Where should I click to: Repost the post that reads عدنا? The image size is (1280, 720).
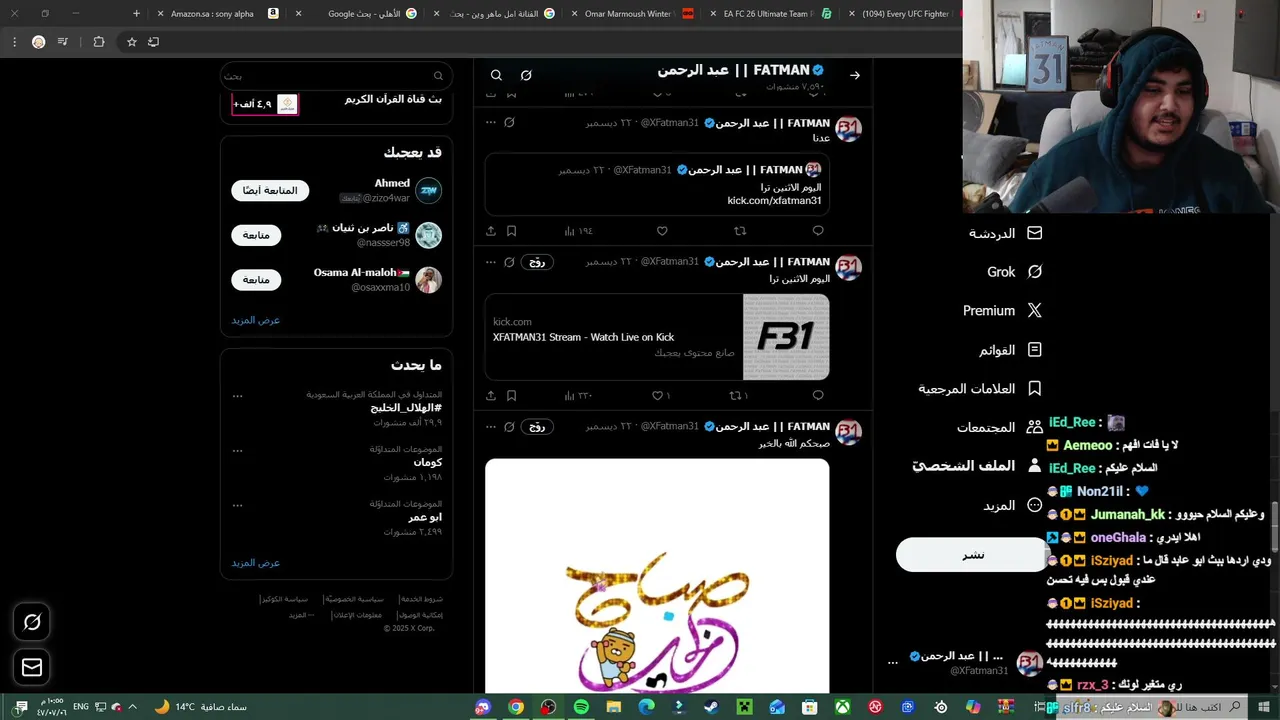click(740, 231)
